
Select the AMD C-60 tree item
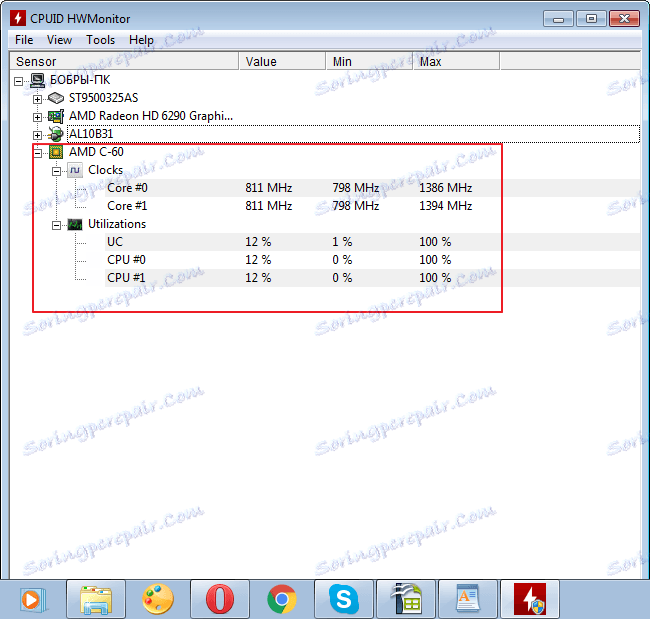point(96,152)
